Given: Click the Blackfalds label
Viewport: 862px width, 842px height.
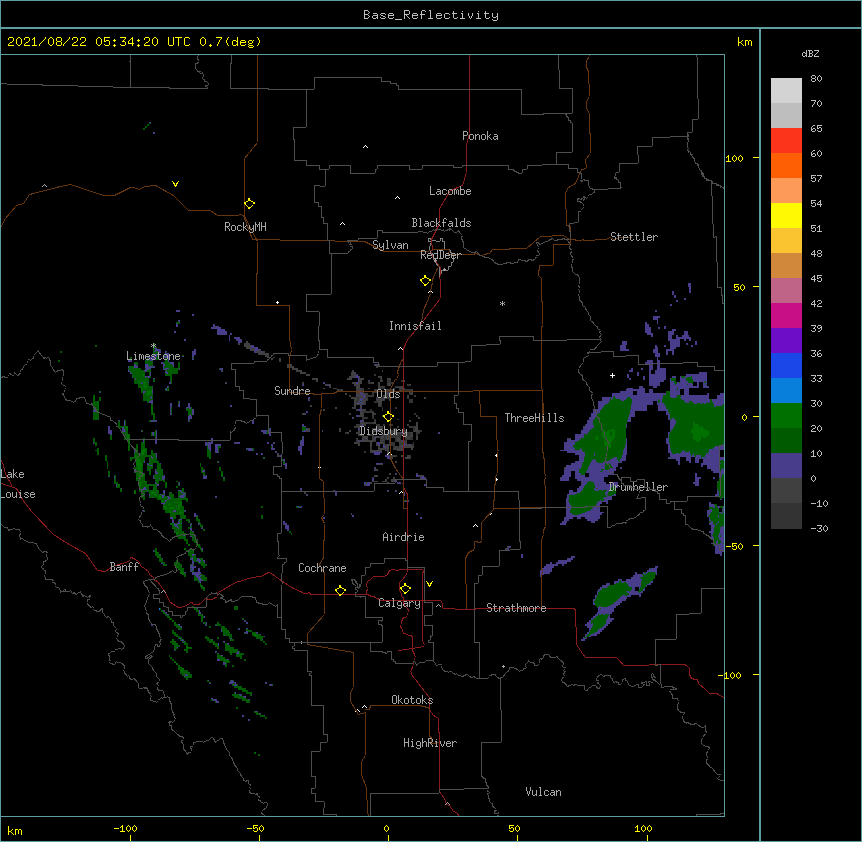Looking at the screenshot, I should point(441,223).
